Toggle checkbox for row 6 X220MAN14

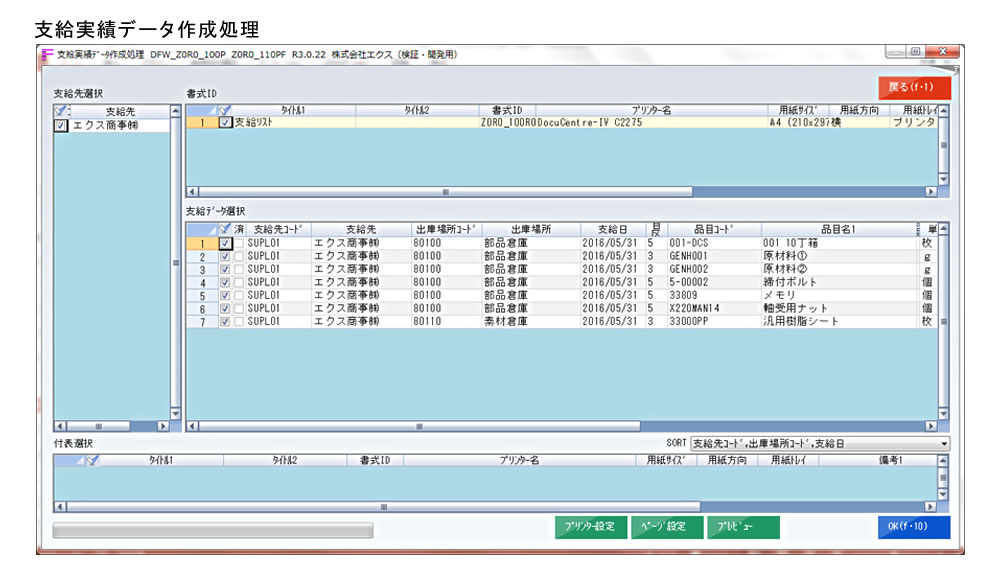224,308
